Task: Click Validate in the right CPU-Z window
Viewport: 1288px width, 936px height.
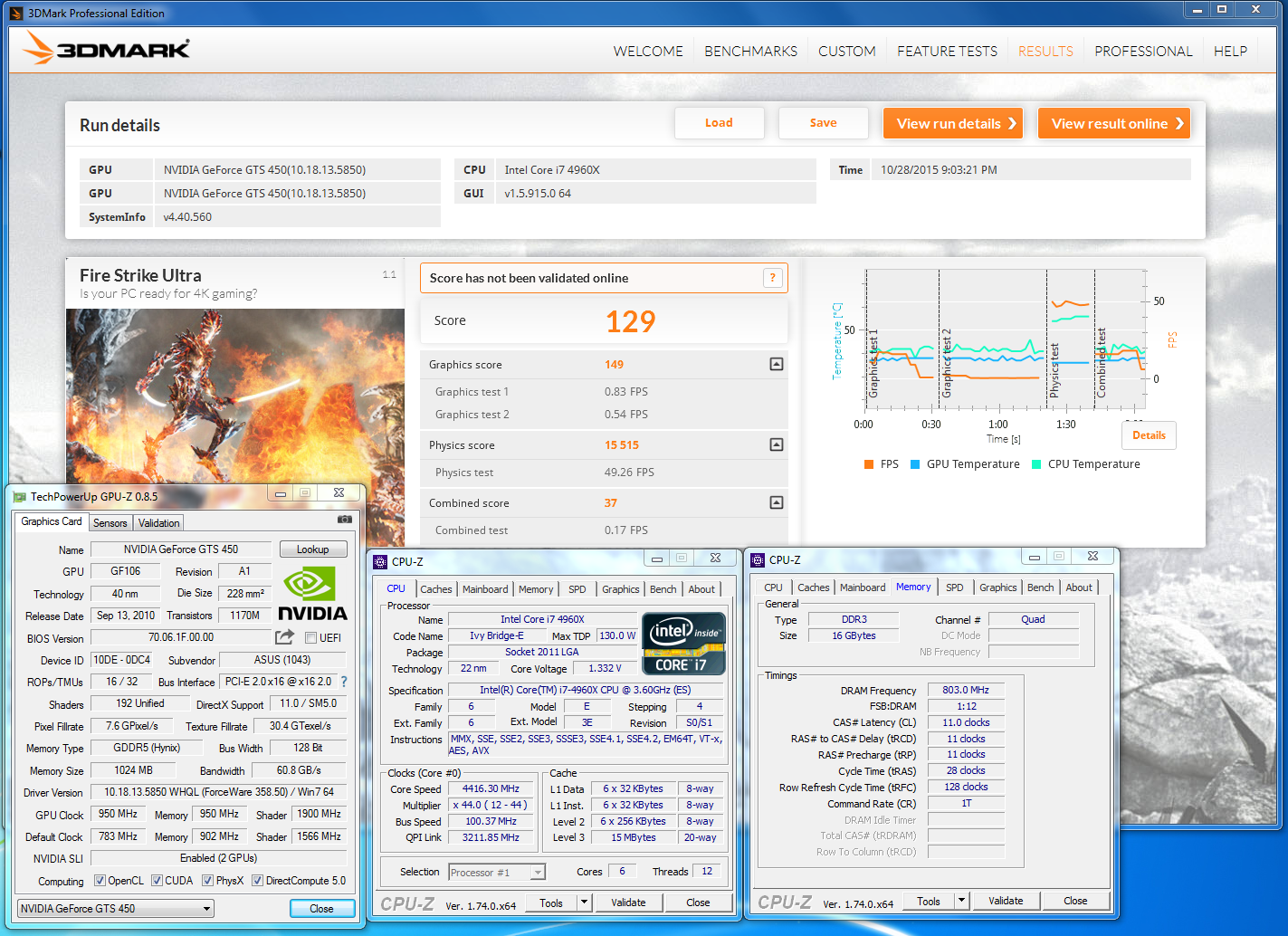Action: pyautogui.click(x=1006, y=901)
